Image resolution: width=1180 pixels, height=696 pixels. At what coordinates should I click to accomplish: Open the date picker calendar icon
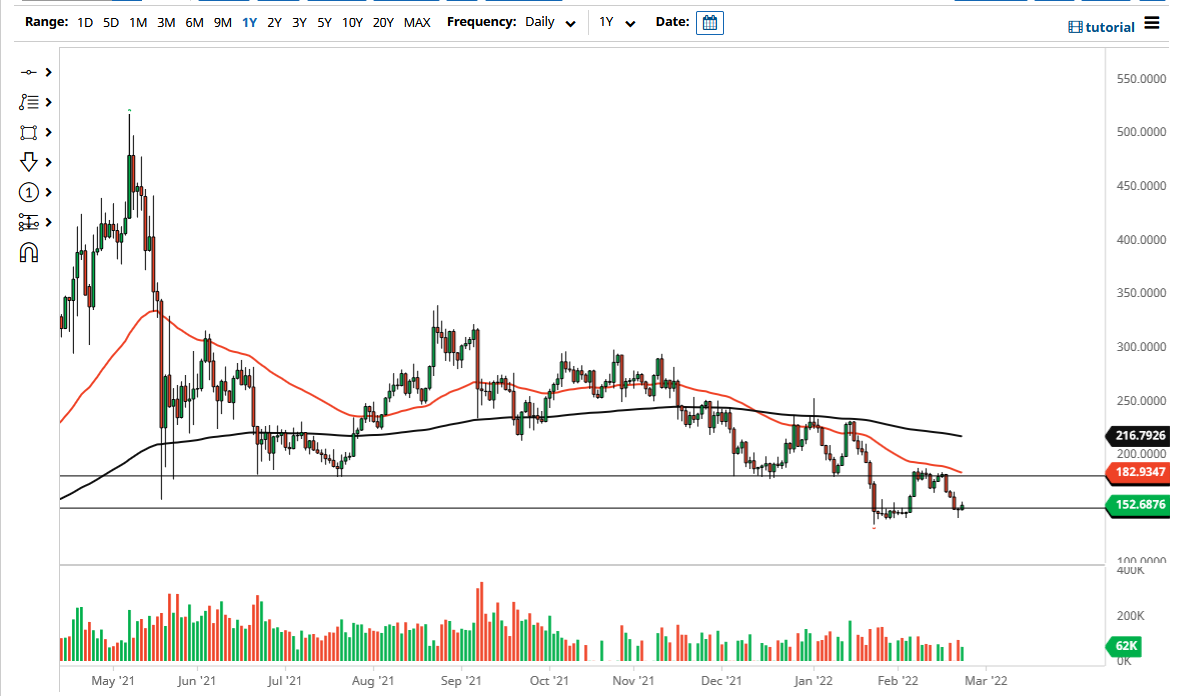709,21
